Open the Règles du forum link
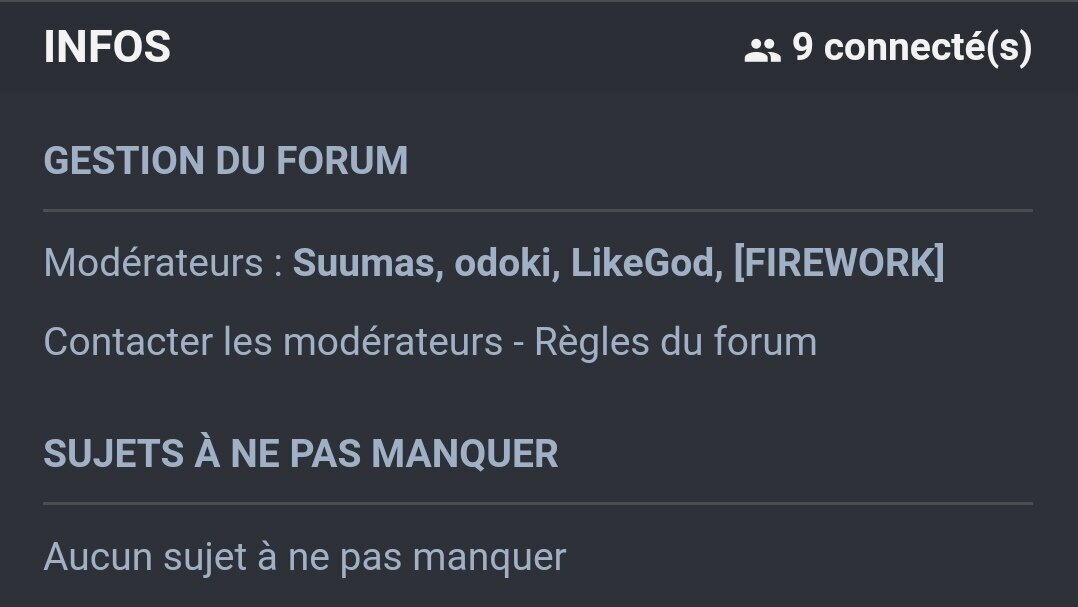Image resolution: width=1078 pixels, height=607 pixels. (x=675, y=342)
